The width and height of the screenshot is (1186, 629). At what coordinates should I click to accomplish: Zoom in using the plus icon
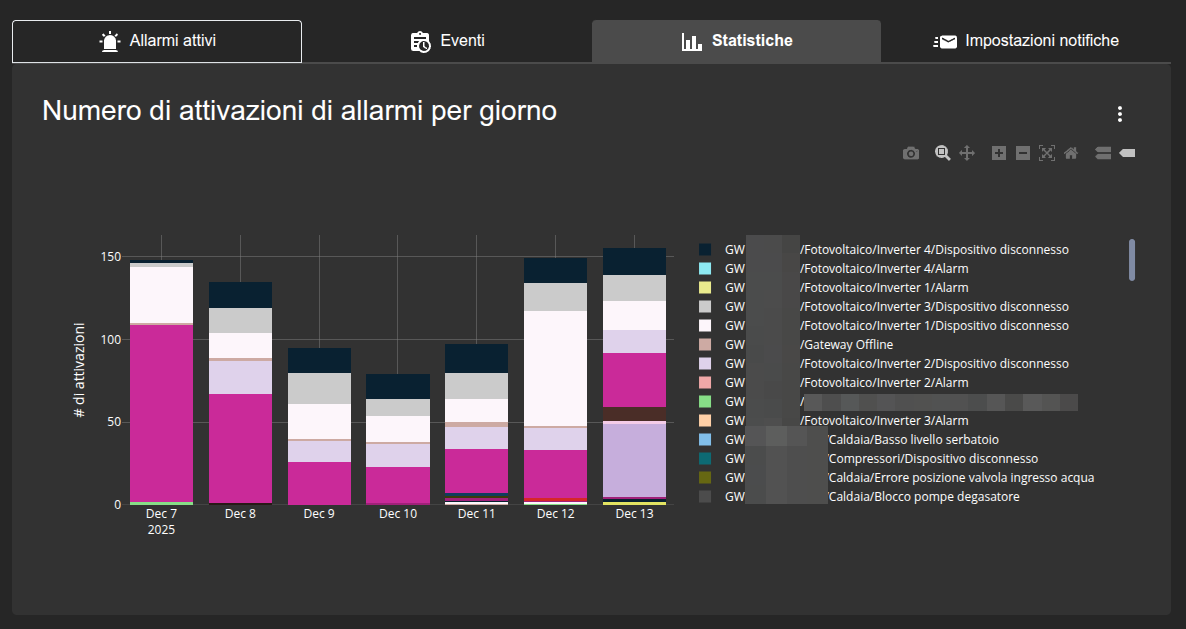pos(998,153)
